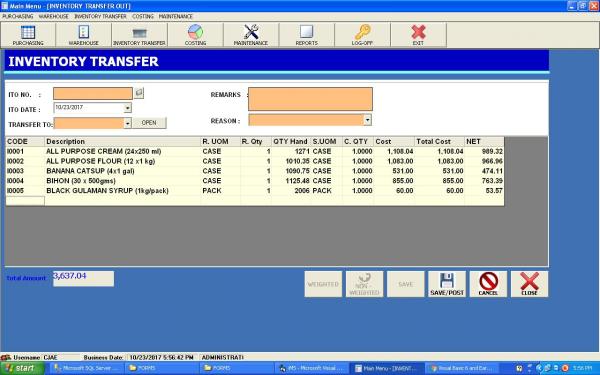Select row ALL PURPOSE CREAM (24x250 ml)
This screenshot has width=600, height=375.
click(x=255, y=152)
